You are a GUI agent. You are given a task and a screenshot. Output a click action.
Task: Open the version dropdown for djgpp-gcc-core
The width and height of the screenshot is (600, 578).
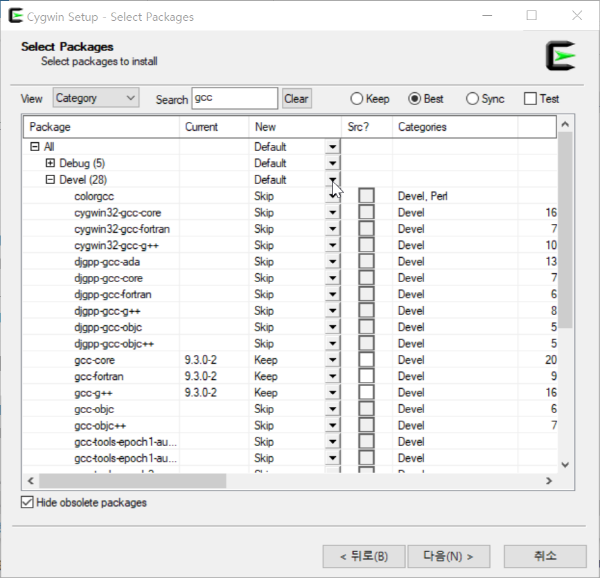(x=333, y=278)
